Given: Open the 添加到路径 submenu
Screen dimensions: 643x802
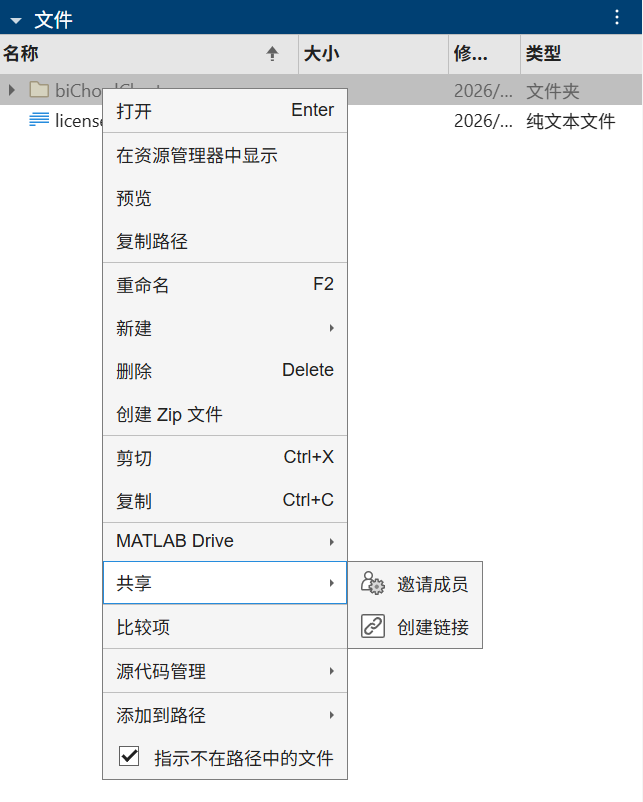Looking at the screenshot, I should coord(225,715).
